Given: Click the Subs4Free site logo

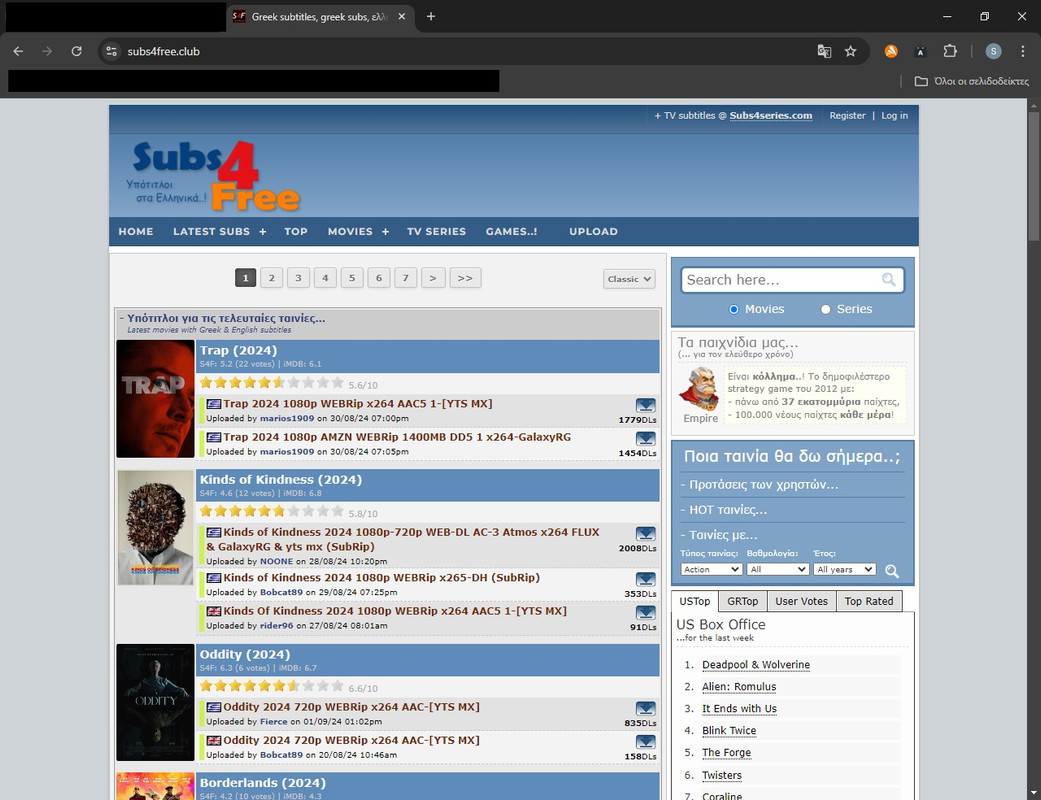Looking at the screenshot, I should coord(214,175).
